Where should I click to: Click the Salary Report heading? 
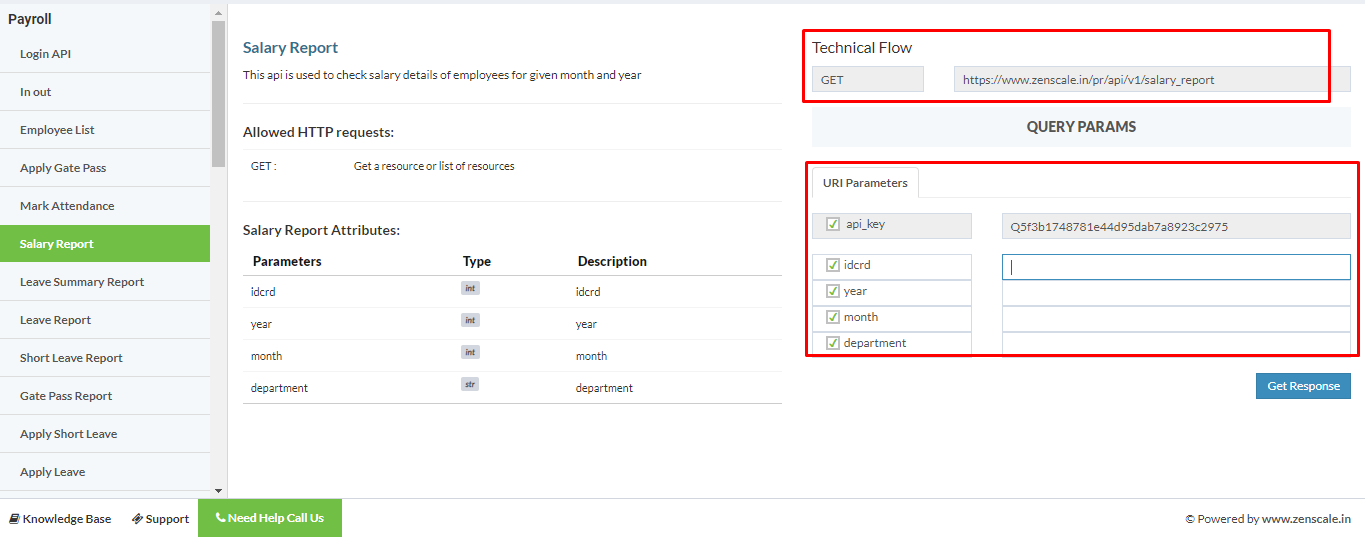click(x=290, y=47)
